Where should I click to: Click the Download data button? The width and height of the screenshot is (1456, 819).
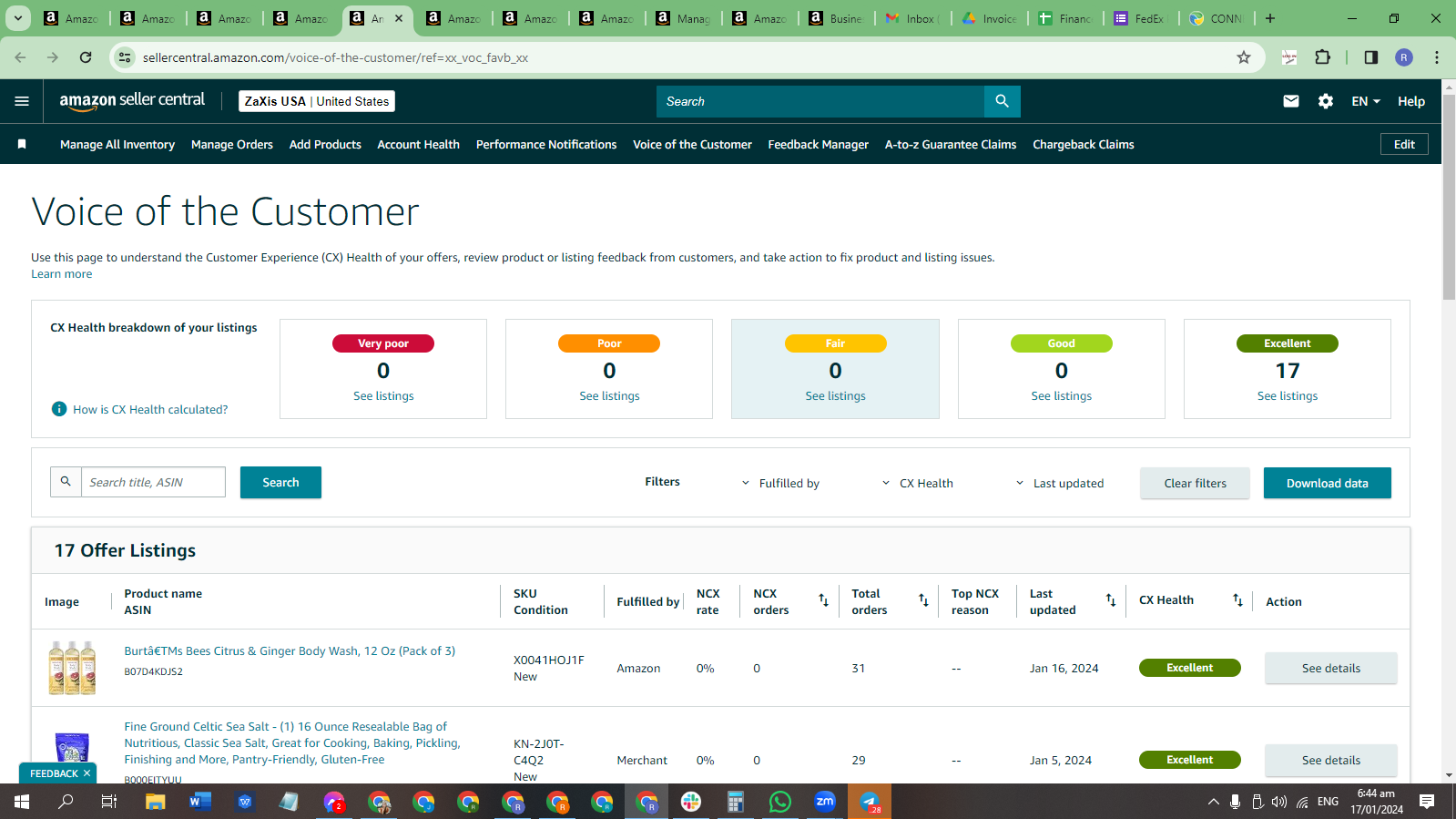[x=1328, y=483]
